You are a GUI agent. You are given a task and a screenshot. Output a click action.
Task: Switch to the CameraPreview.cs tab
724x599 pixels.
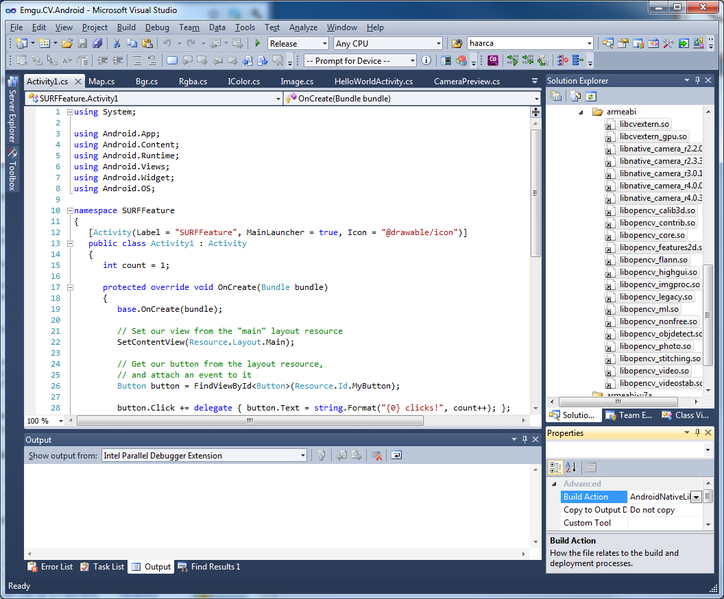[x=467, y=81]
